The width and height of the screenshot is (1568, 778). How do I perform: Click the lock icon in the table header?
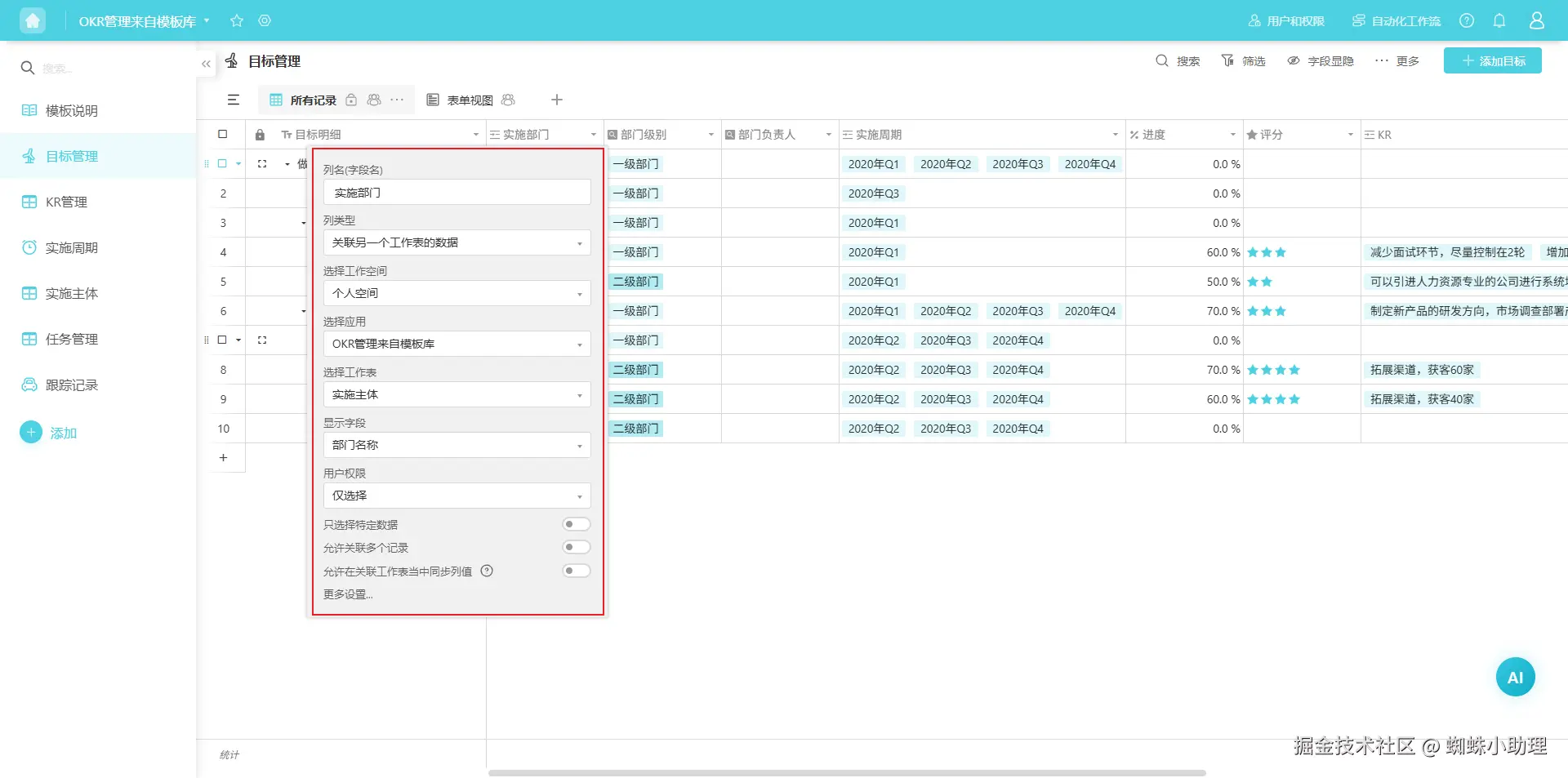pos(260,135)
